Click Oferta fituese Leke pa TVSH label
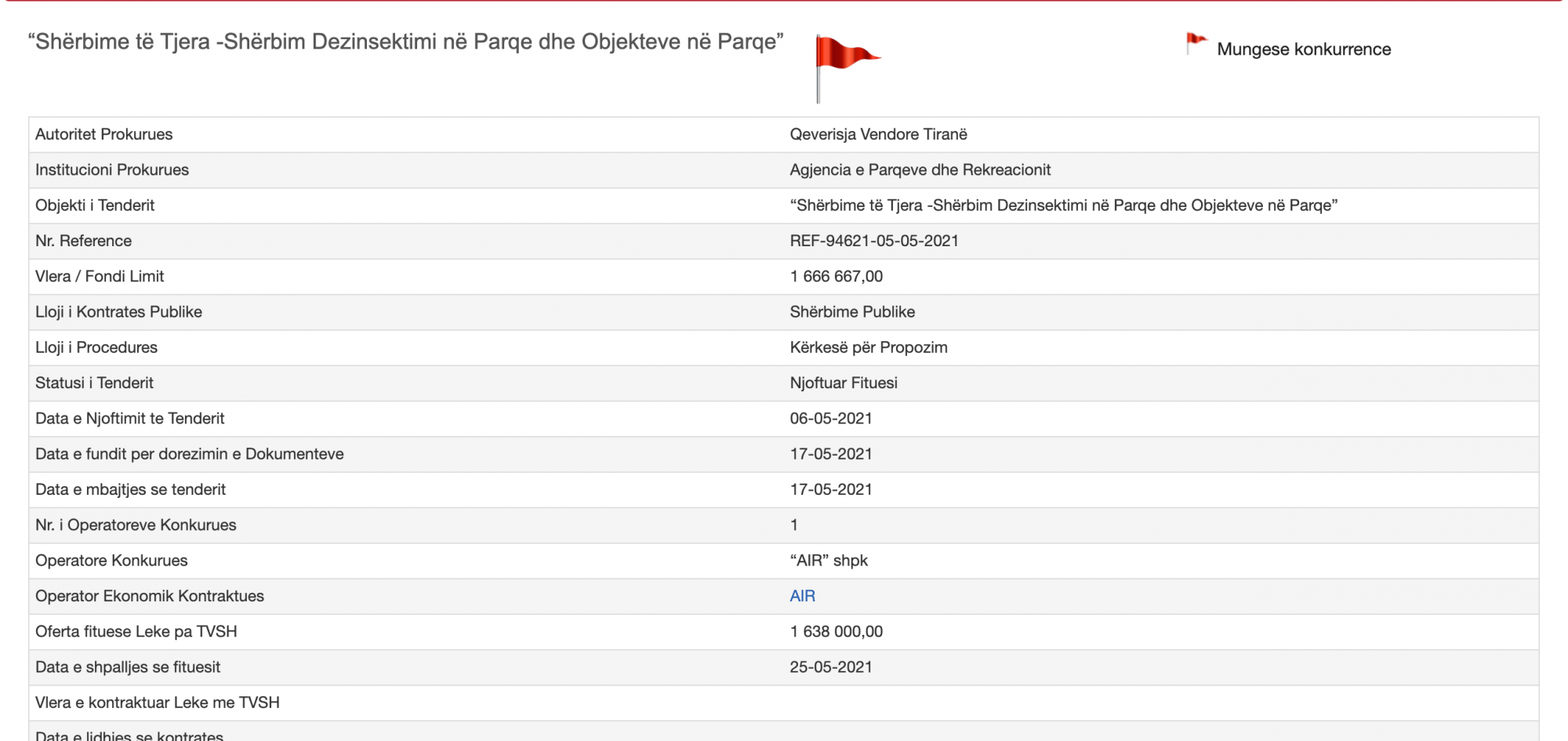Image resolution: width=1568 pixels, height=741 pixels. pyautogui.click(x=136, y=632)
